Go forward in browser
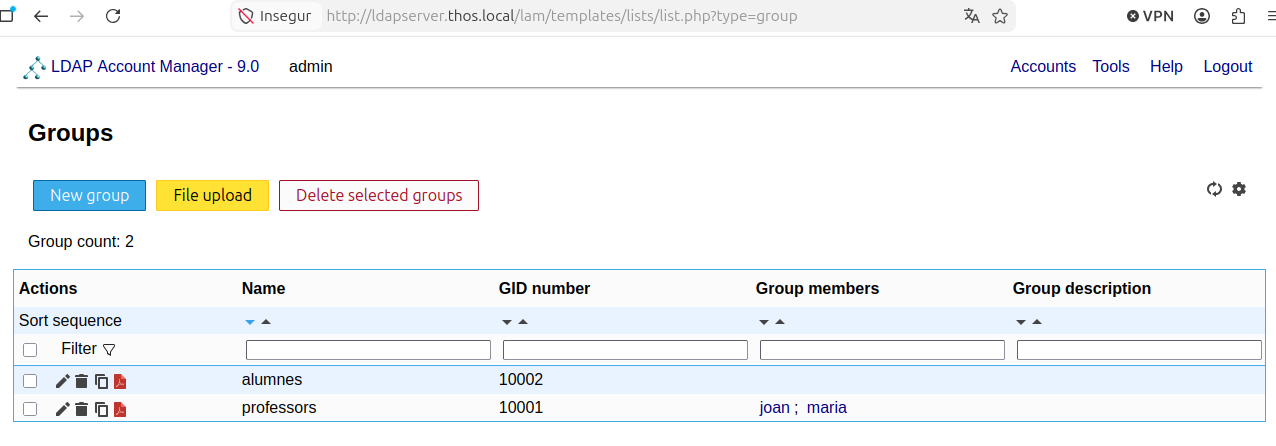This screenshot has width=1276, height=446. tap(77, 16)
